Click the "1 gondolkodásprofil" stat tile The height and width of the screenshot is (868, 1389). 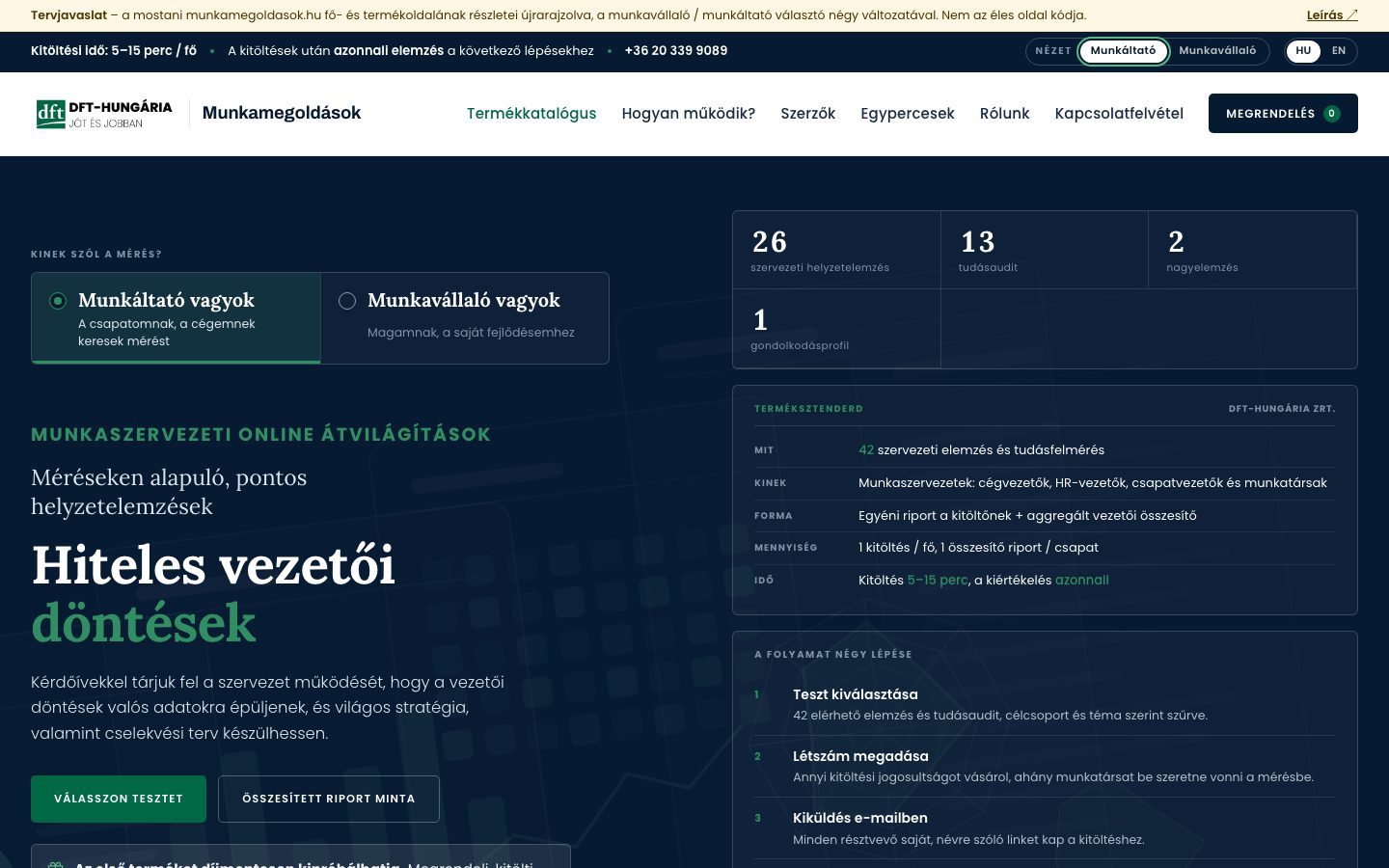(x=837, y=329)
